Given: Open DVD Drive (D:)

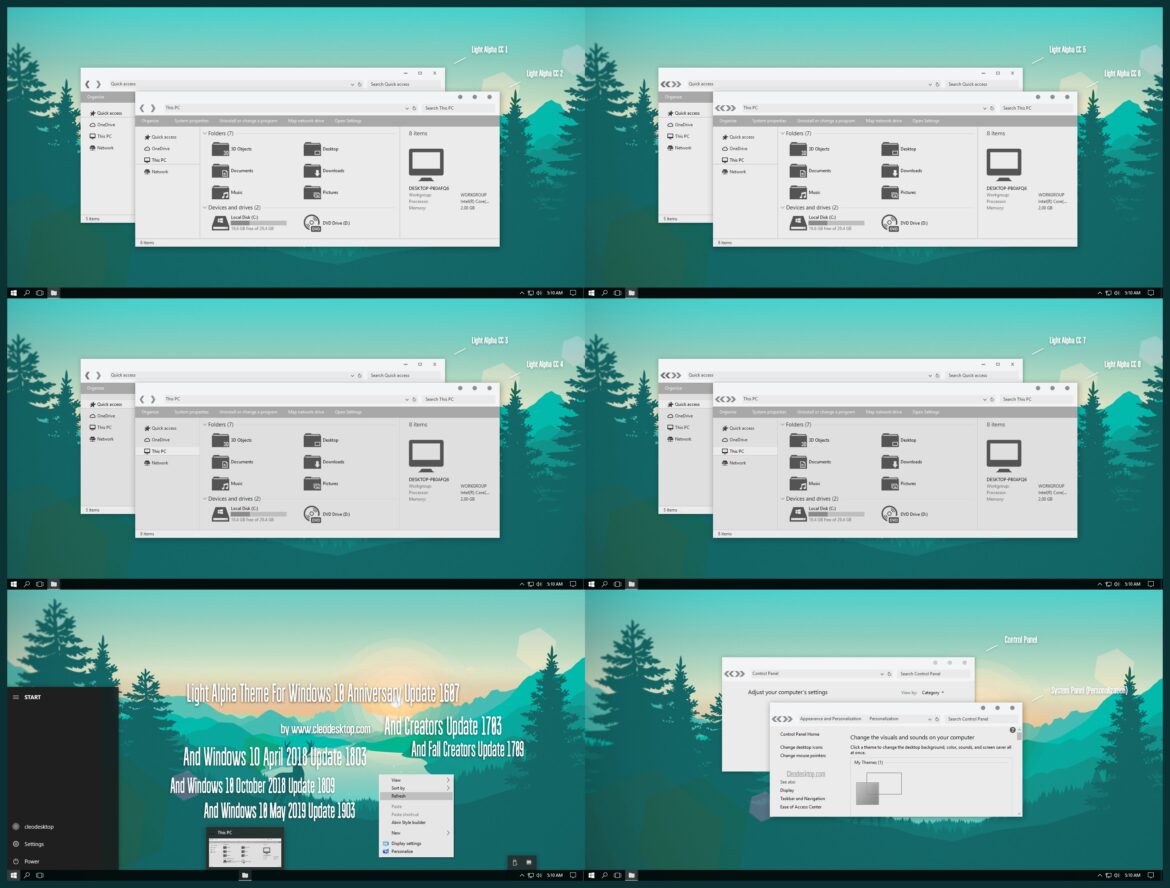Looking at the screenshot, I should 336,222.
